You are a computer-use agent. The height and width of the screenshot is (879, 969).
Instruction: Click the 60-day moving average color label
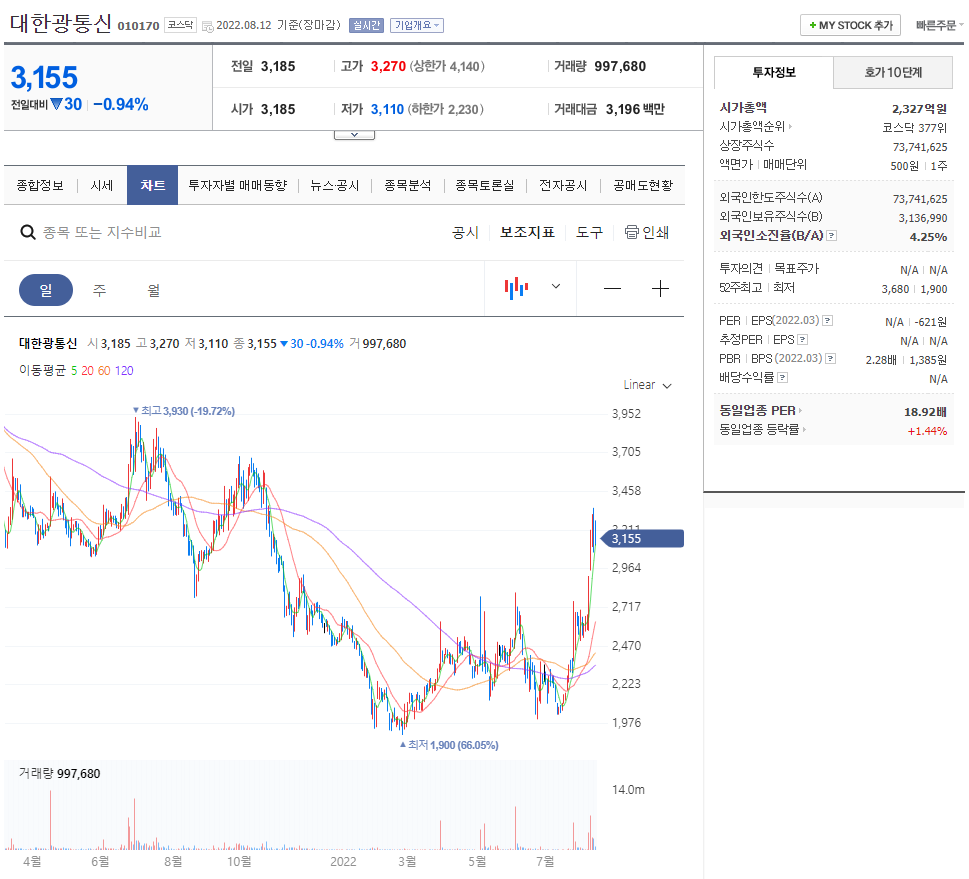tap(104, 370)
